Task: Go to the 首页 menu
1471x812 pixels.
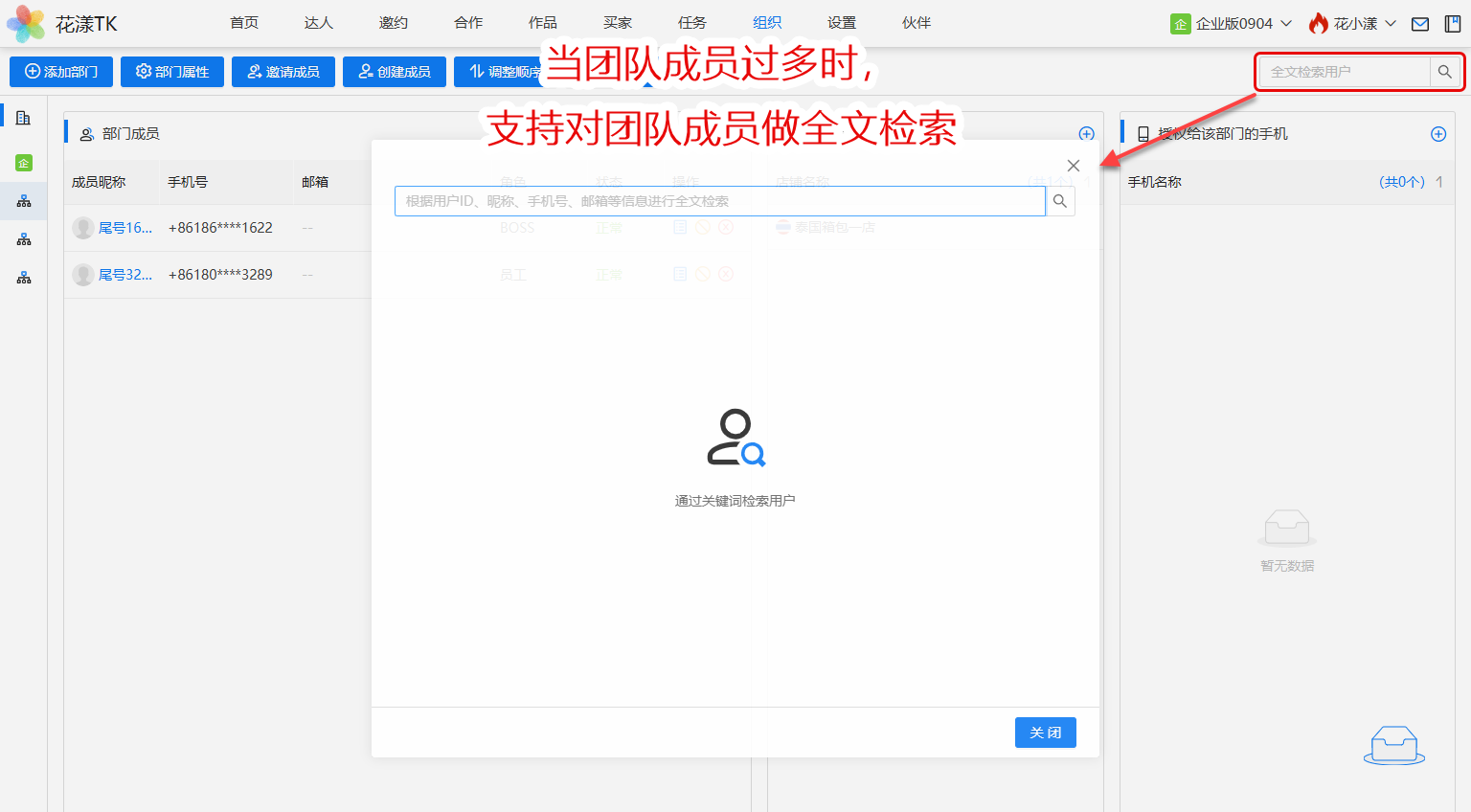Action: coord(244,23)
